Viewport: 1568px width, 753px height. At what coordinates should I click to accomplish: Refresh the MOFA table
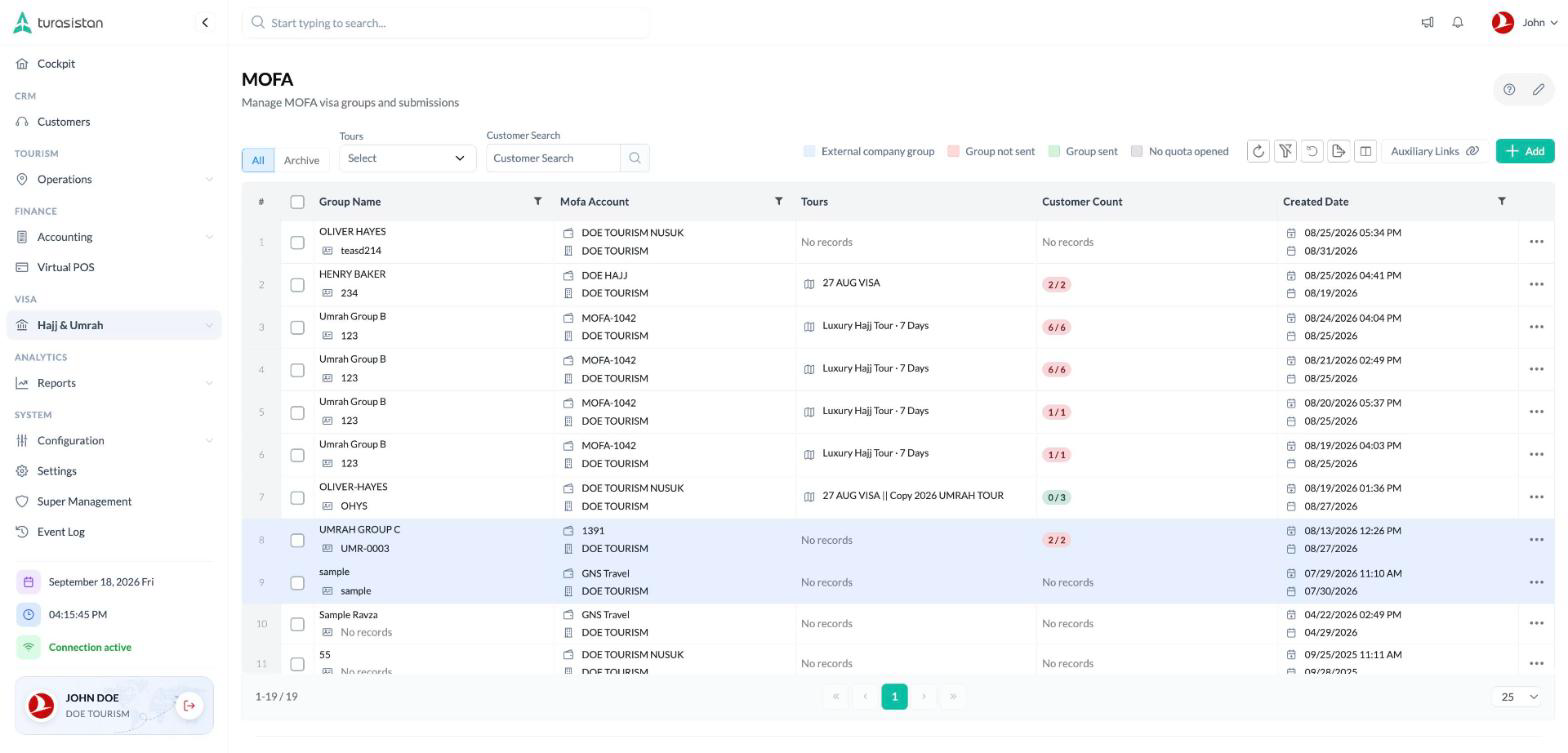pos(1258,151)
